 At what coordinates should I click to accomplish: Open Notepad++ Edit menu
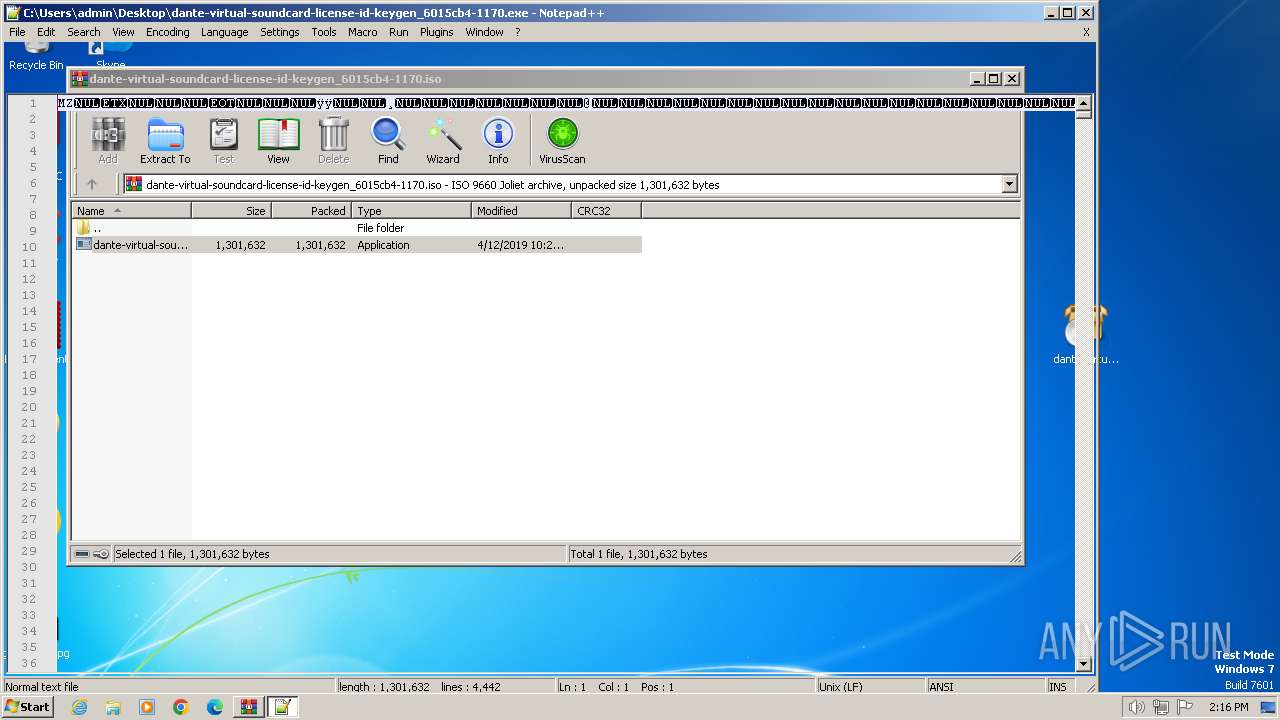click(x=46, y=32)
